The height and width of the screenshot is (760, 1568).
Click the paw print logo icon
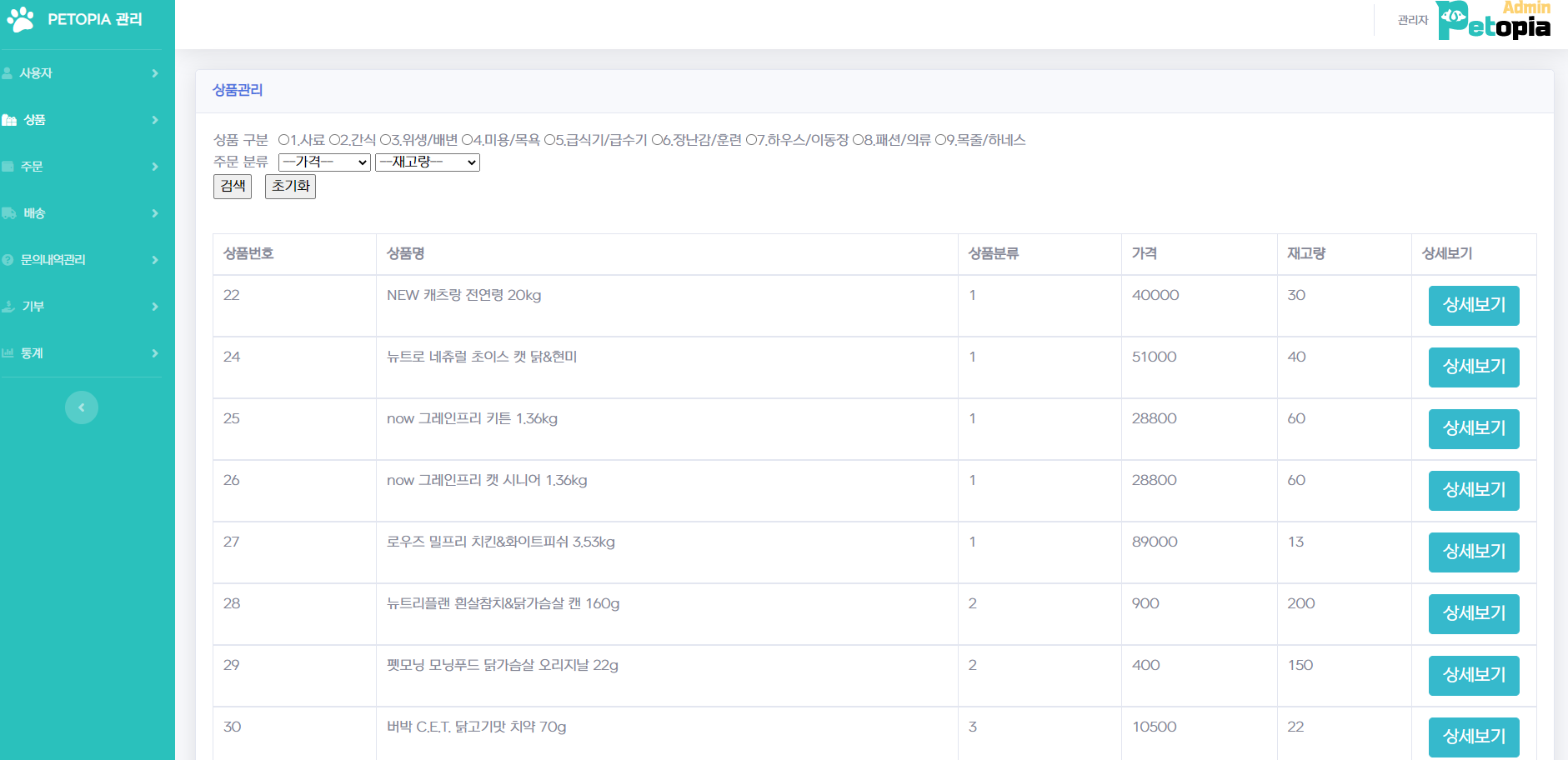point(20,18)
